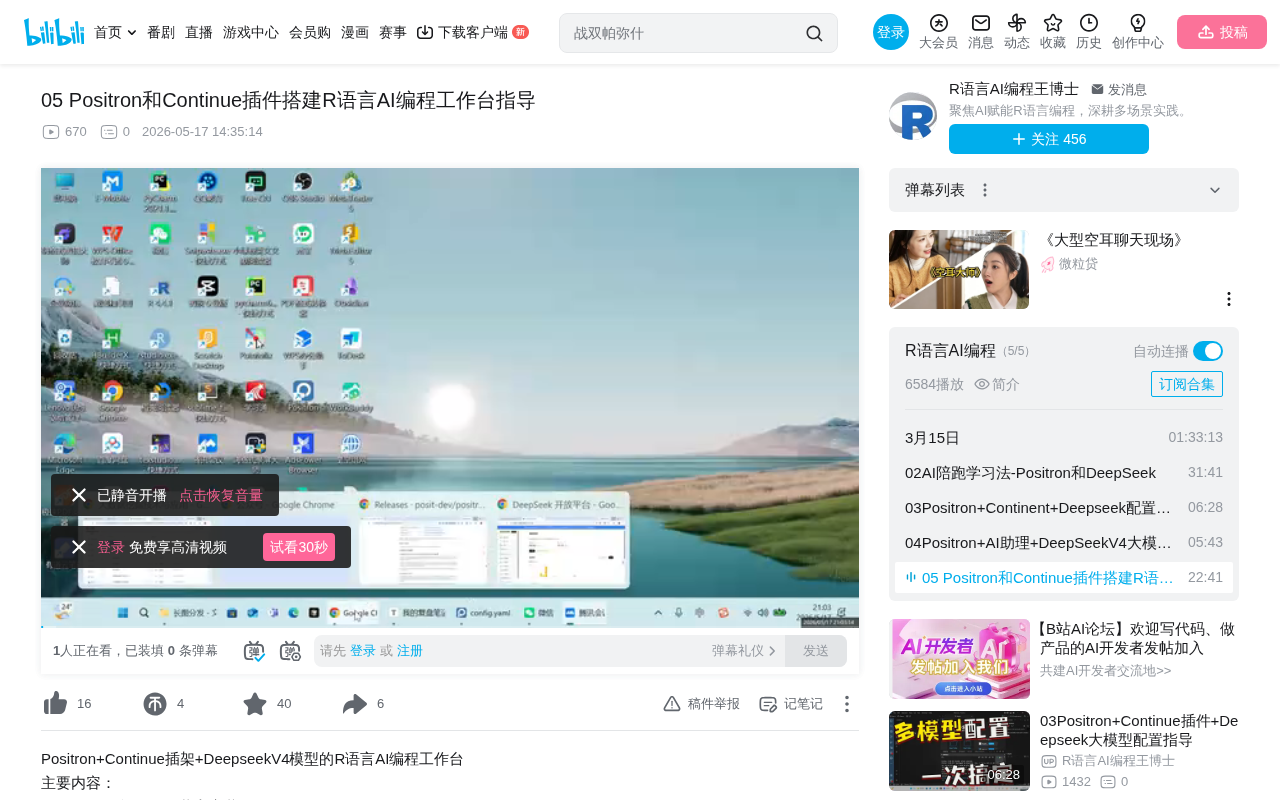Go to 赛事 section
The width and height of the screenshot is (1280, 800).
click(x=393, y=32)
